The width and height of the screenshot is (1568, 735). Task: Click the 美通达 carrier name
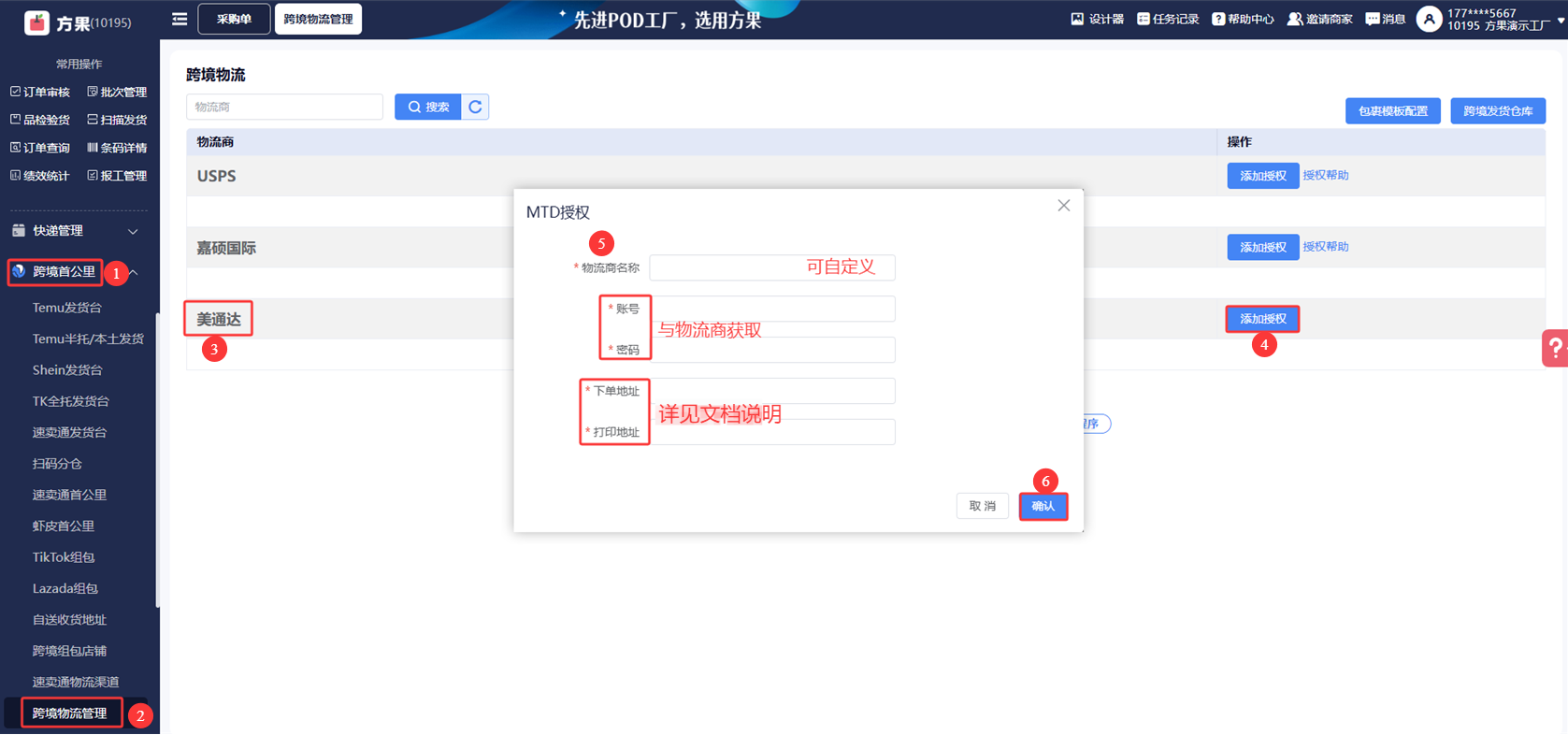tap(219, 319)
